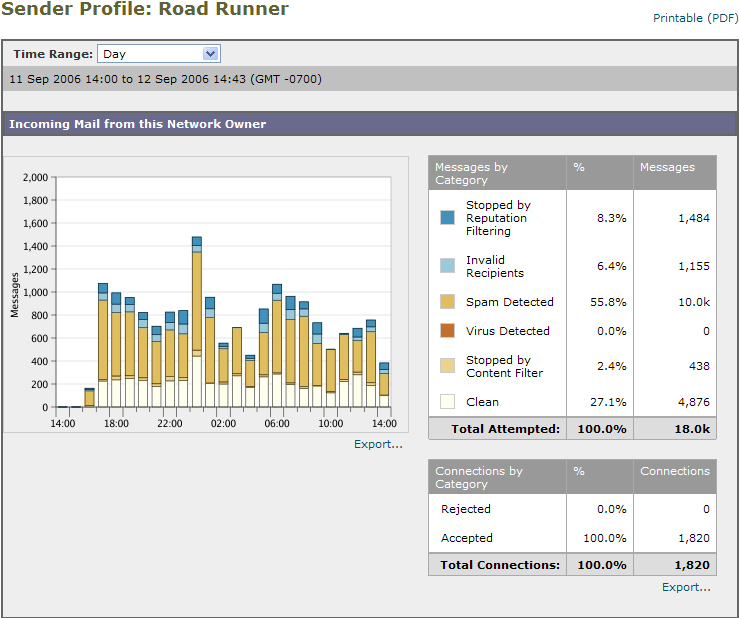Image resolution: width=740 pixels, height=618 pixels.
Task: Click the Invalid Recipients label
Action: (x=495, y=266)
